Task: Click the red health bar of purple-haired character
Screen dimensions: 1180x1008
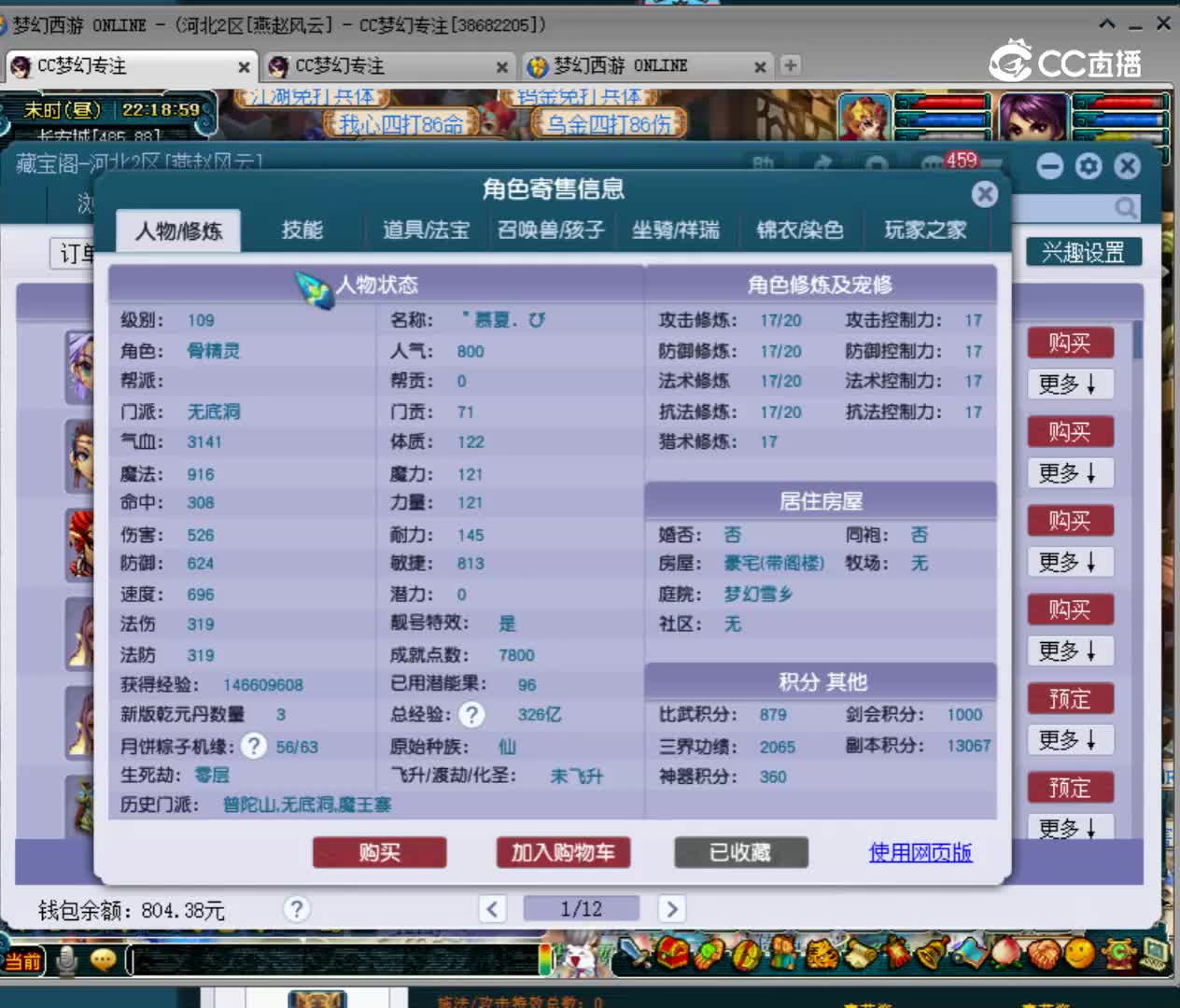Action: 1121,102
